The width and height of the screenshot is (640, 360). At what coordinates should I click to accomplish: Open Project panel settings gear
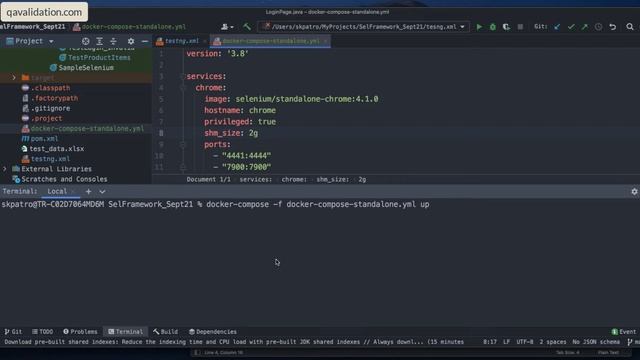[131, 41]
